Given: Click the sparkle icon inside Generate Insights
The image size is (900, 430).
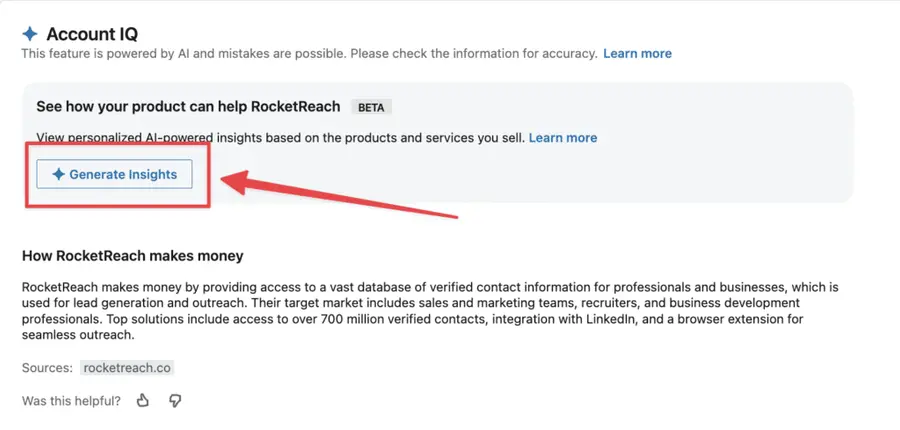Looking at the screenshot, I should [x=58, y=175].
